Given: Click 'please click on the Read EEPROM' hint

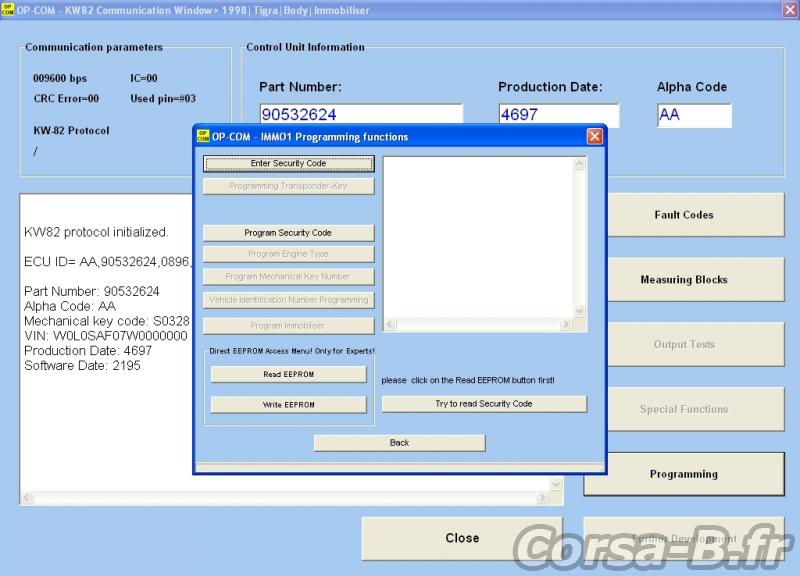Looking at the screenshot, I should (x=468, y=380).
